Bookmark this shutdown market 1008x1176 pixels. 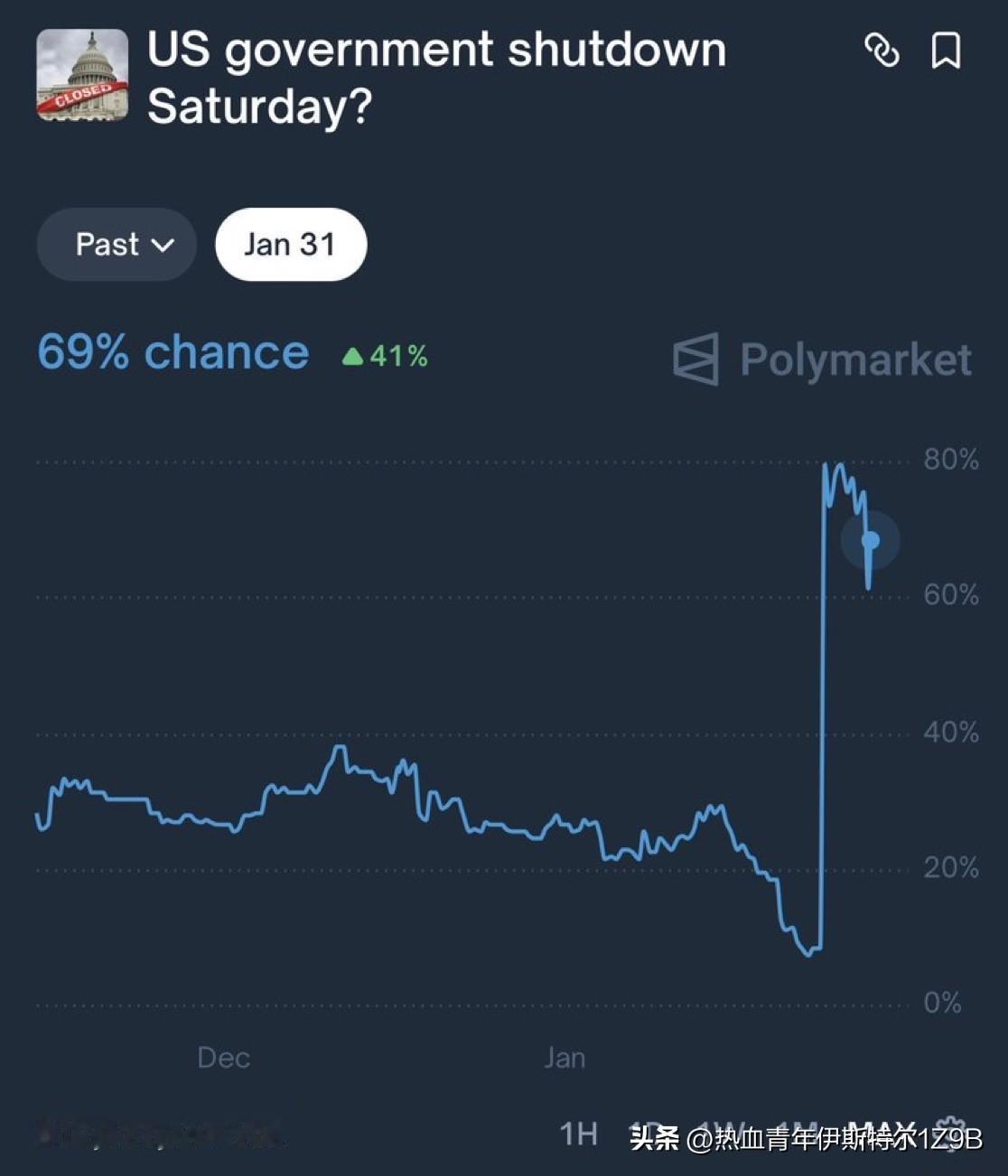pyautogui.click(x=946, y=51)
